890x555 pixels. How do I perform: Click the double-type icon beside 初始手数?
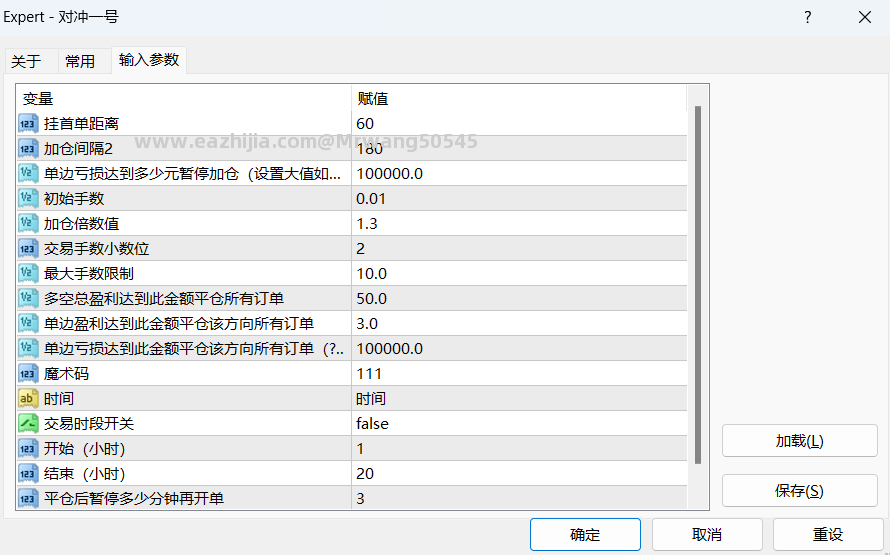point(28,199)
